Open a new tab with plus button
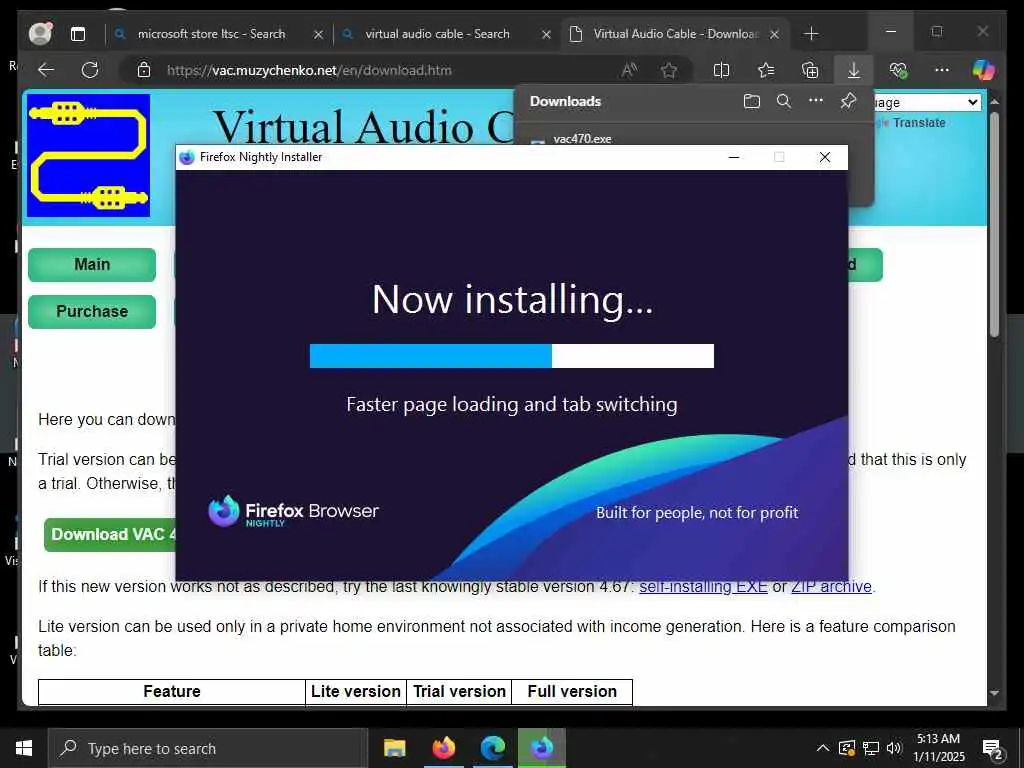This screenshot has width=1024, height=768. pos(811,33)
